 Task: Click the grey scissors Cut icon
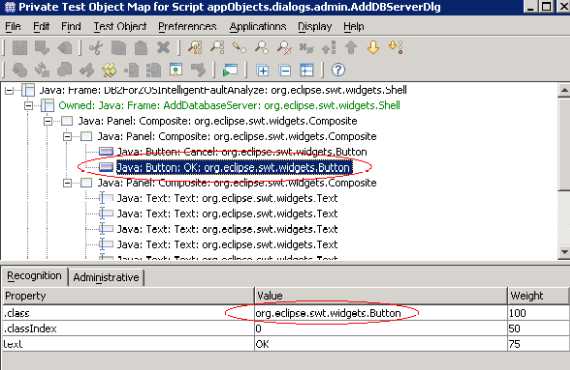(96, 48)
